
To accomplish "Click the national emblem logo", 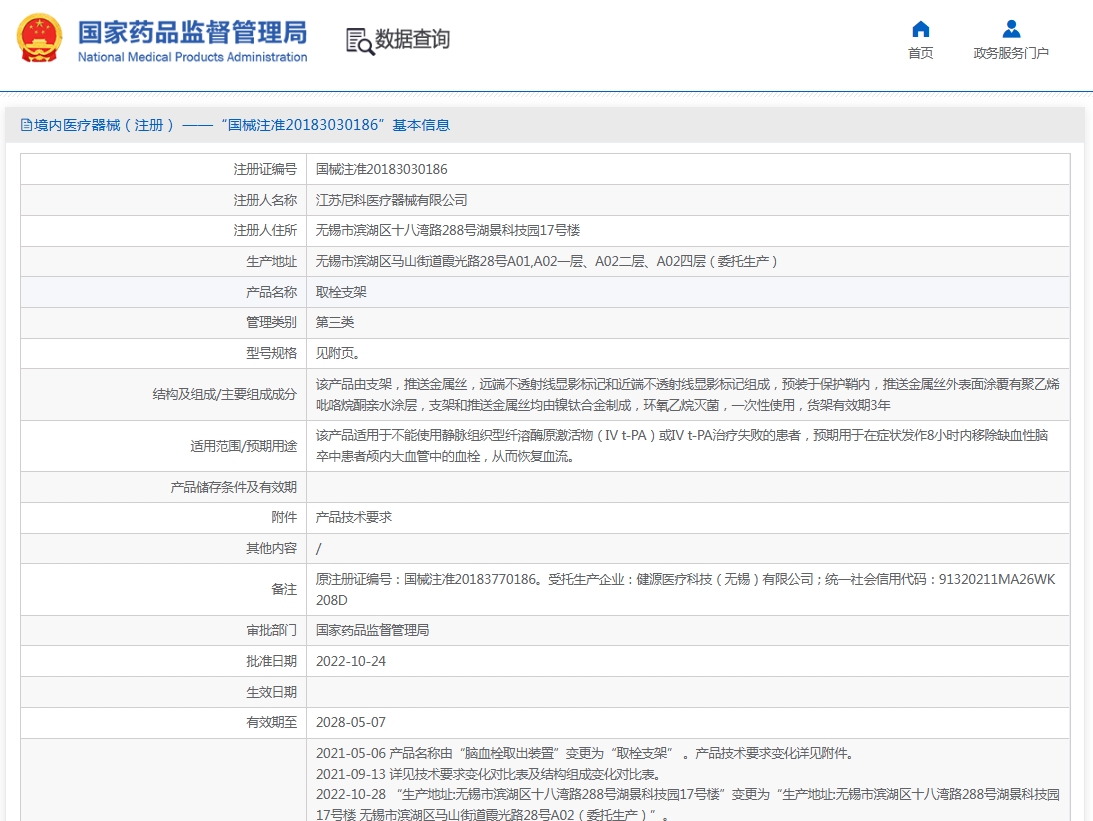I will point(40,39).
